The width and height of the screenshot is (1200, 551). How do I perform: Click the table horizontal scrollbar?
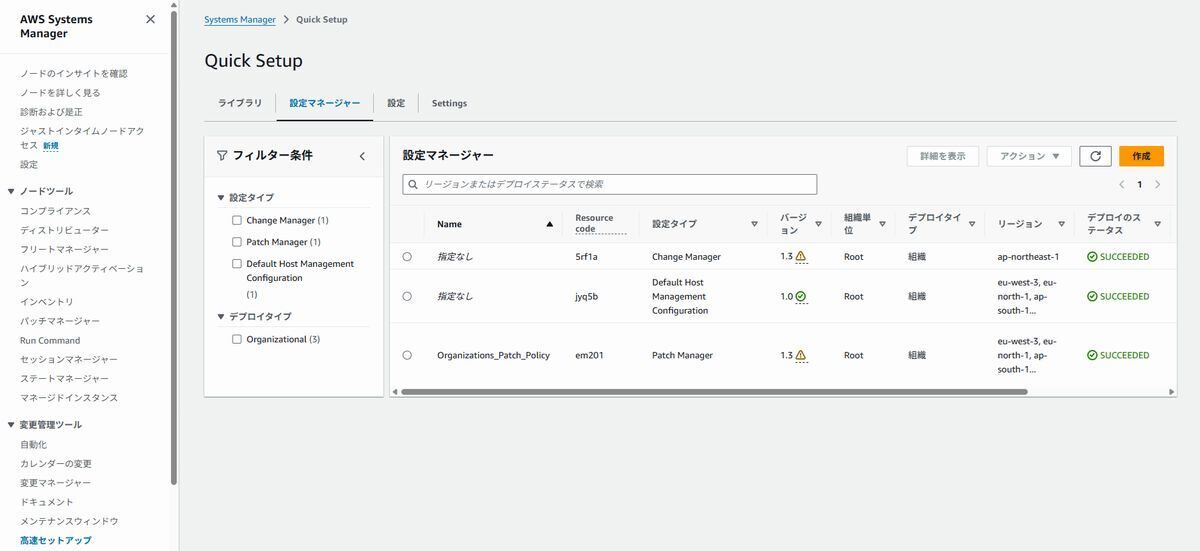(714, 391)
